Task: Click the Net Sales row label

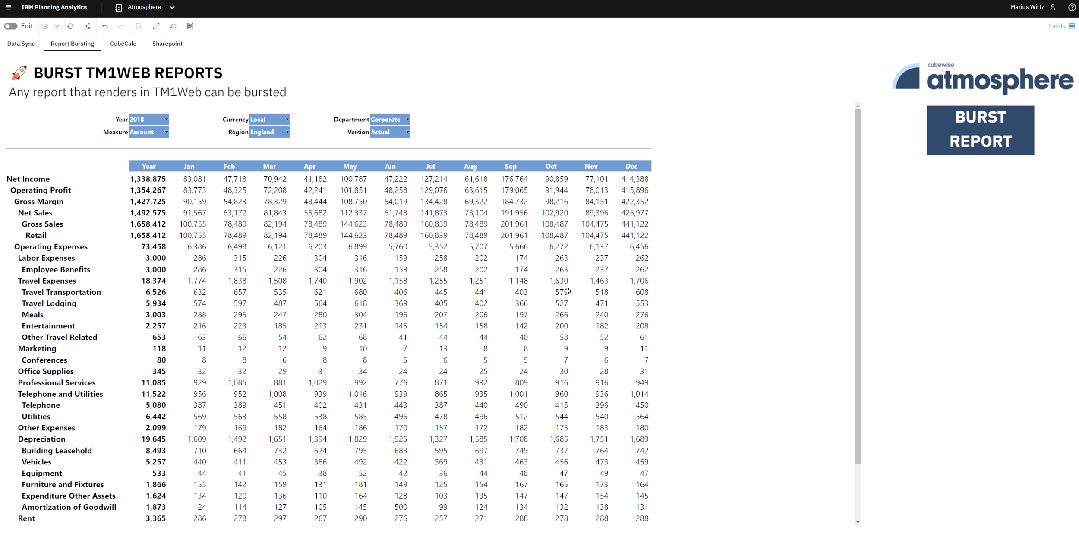Action: pyautogui.click(x=35, y=213)
